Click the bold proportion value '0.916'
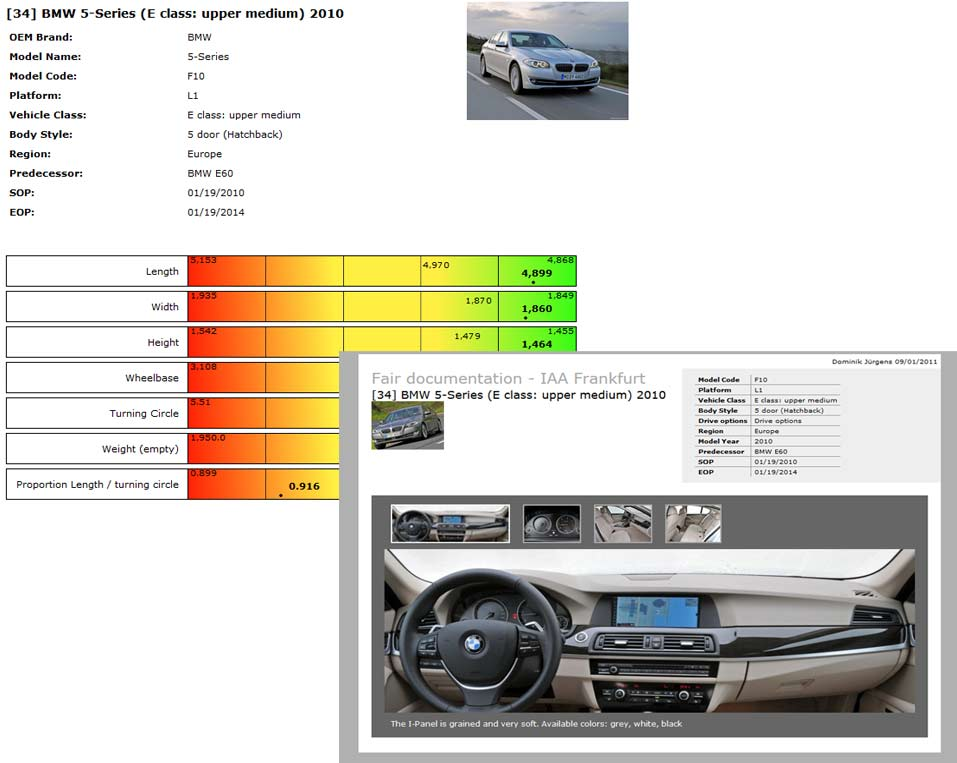 point(304,486)
